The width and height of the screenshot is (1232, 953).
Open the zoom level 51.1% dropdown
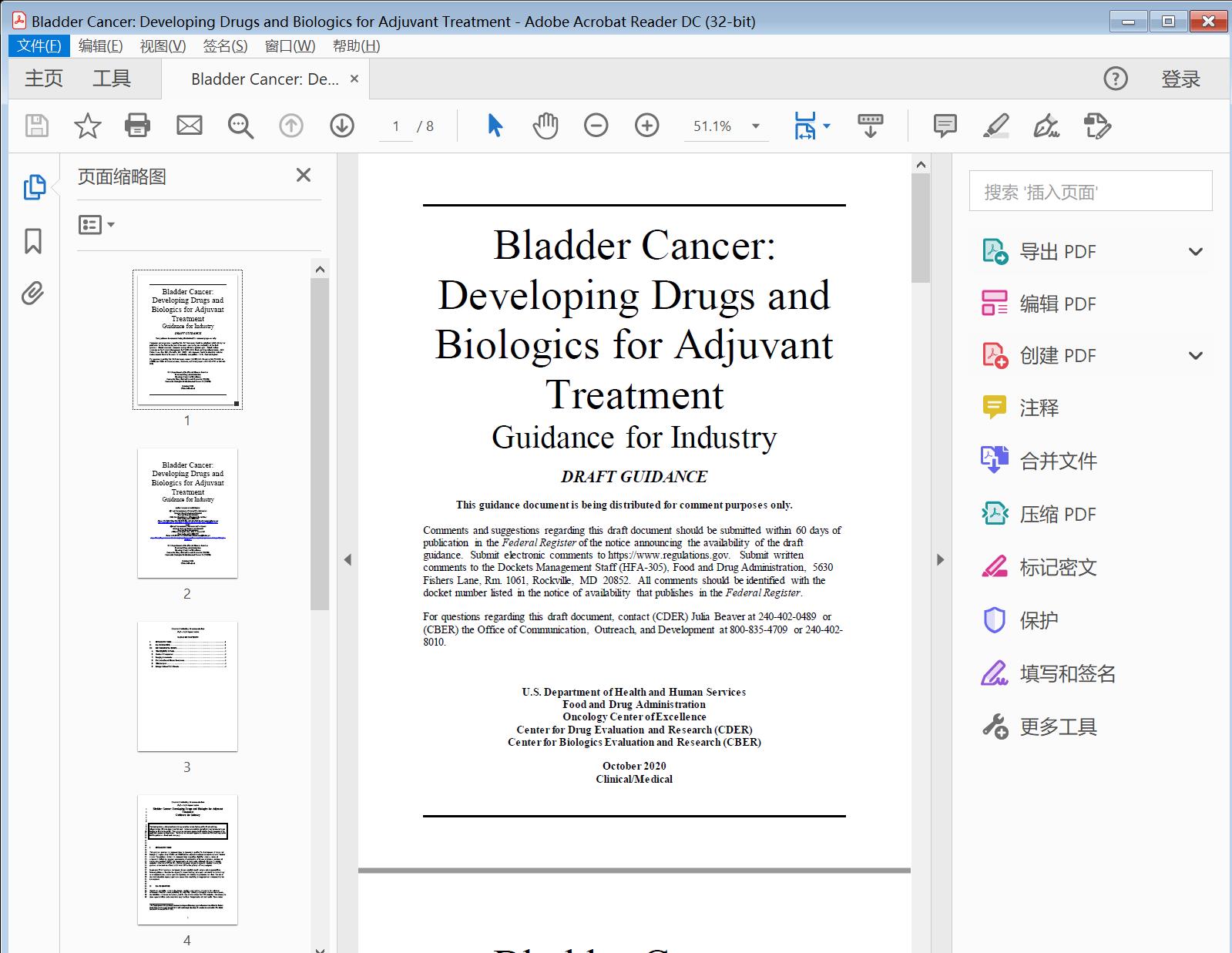click(756, 126)
